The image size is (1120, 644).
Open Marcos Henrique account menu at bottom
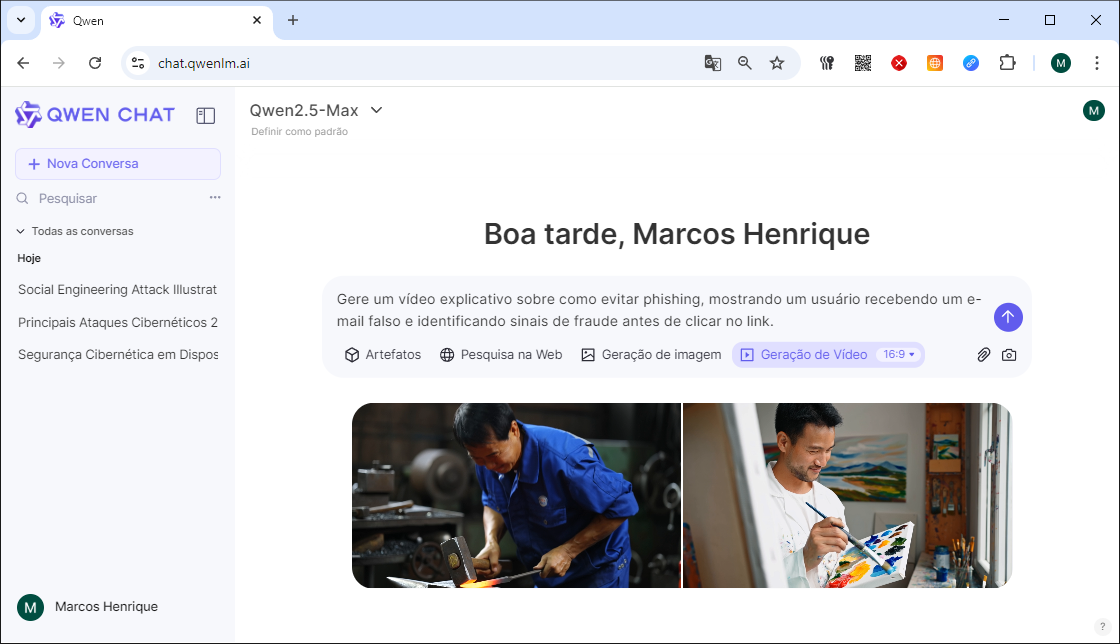[88, 607]
